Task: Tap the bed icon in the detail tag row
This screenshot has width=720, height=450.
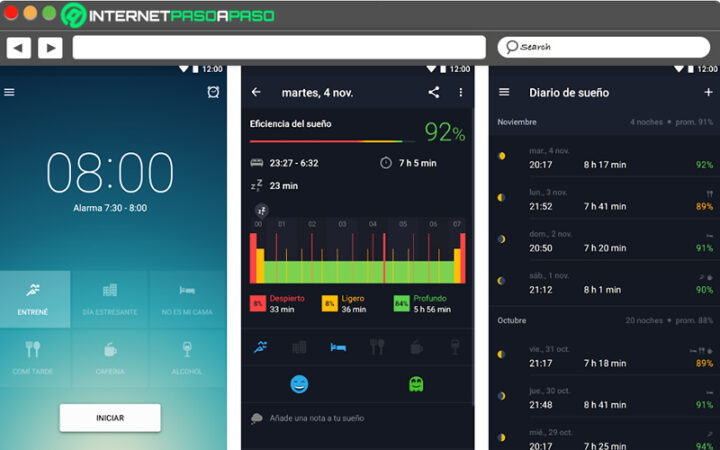Action: coord(338,347)
